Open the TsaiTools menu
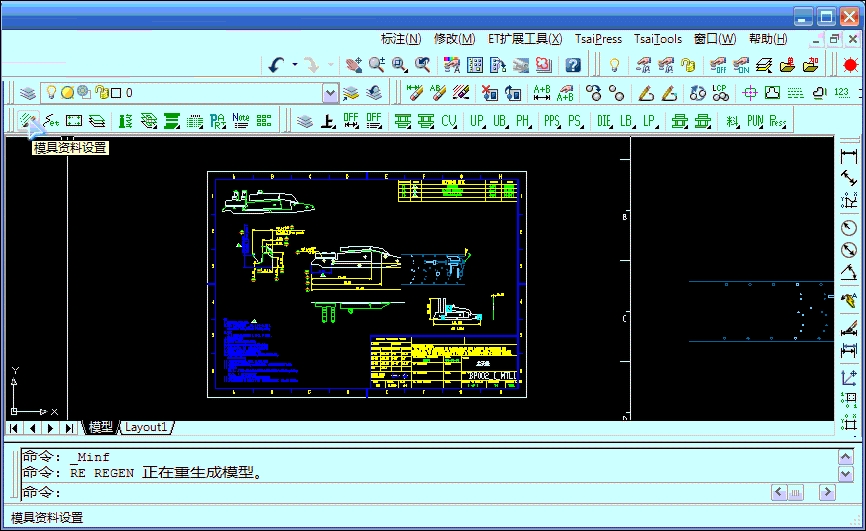866x531 pixels. pos(658,39)
